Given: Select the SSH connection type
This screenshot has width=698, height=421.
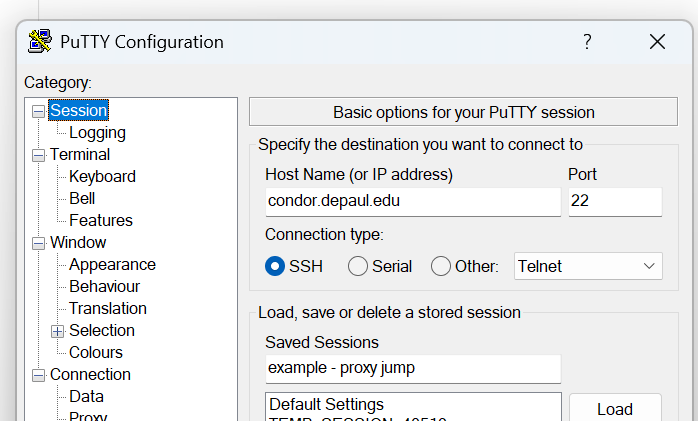Looking at the screenshot, I should click(275, 266).
